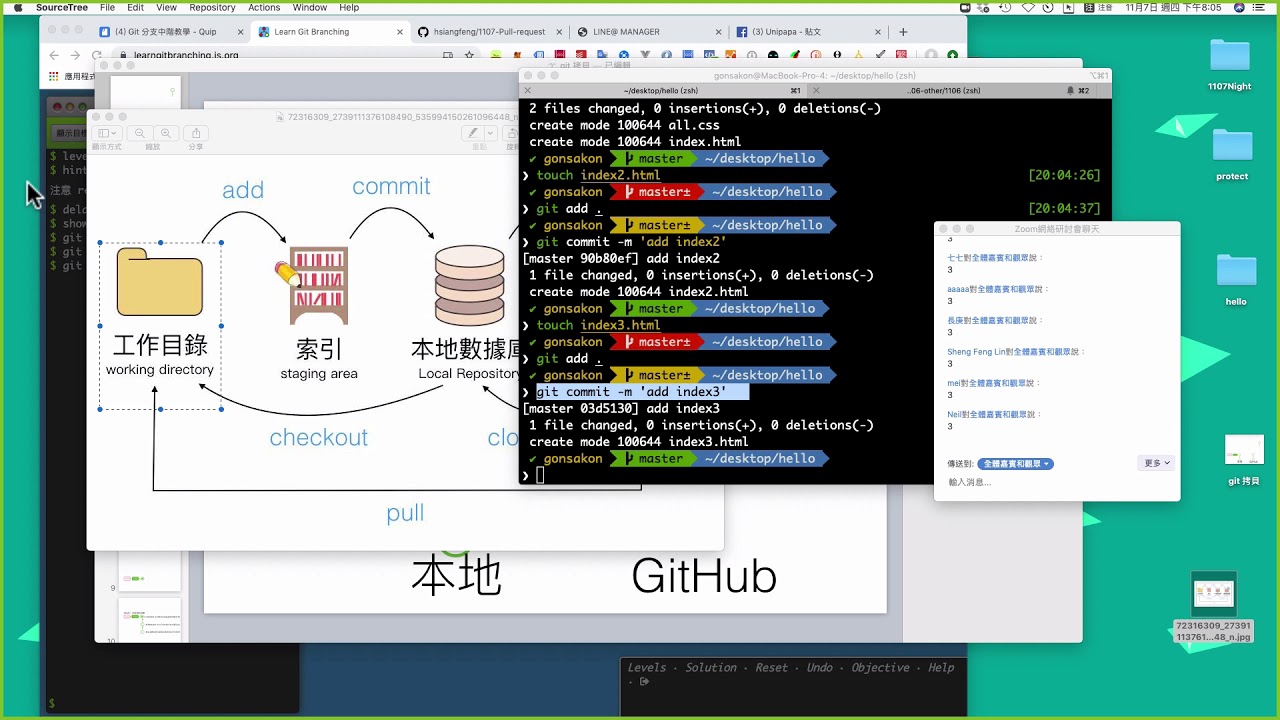Open the Repository menu in menu bar
Screen dimensions: 1280x720
(212, 7)
